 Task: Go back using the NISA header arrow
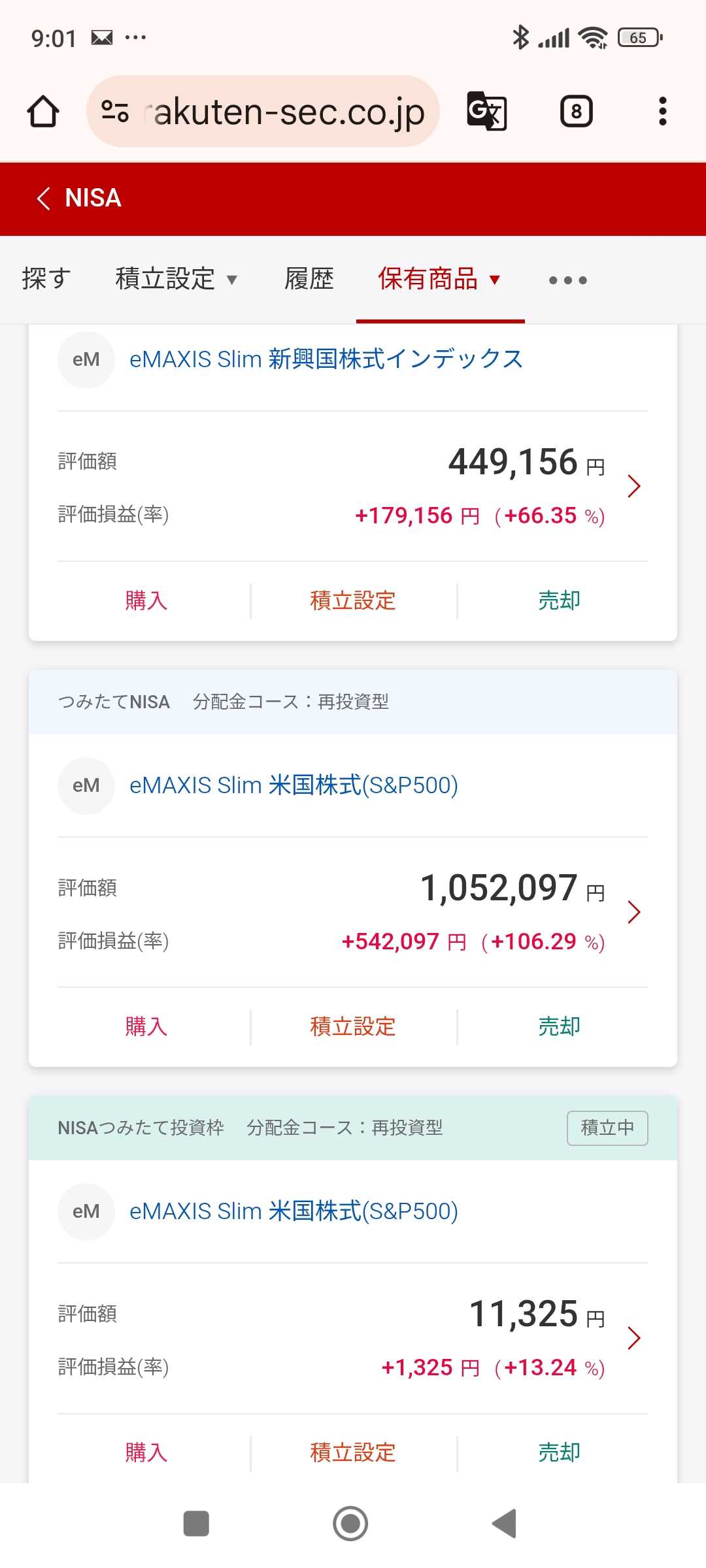point(44,198)
